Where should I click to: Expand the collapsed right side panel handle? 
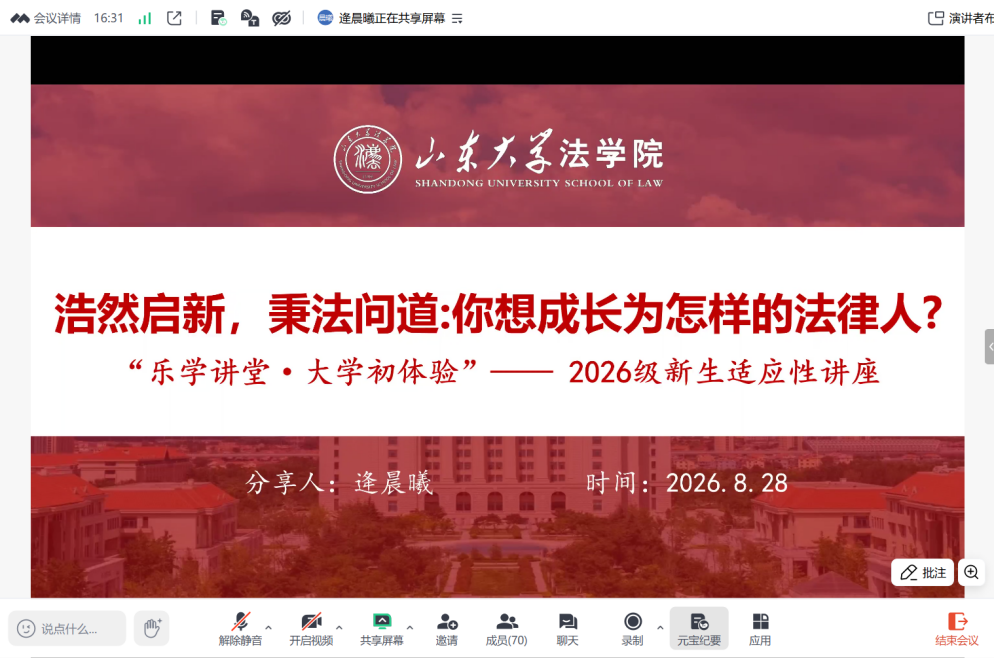pyautogui.click(x=990, y=347)
